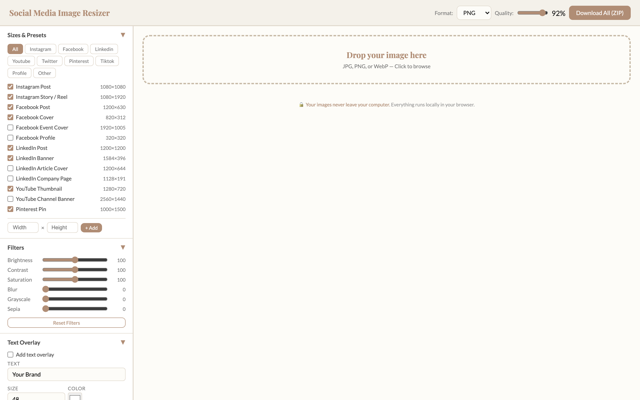Check the YouTube Channel Banner preset

click(11, 199)
